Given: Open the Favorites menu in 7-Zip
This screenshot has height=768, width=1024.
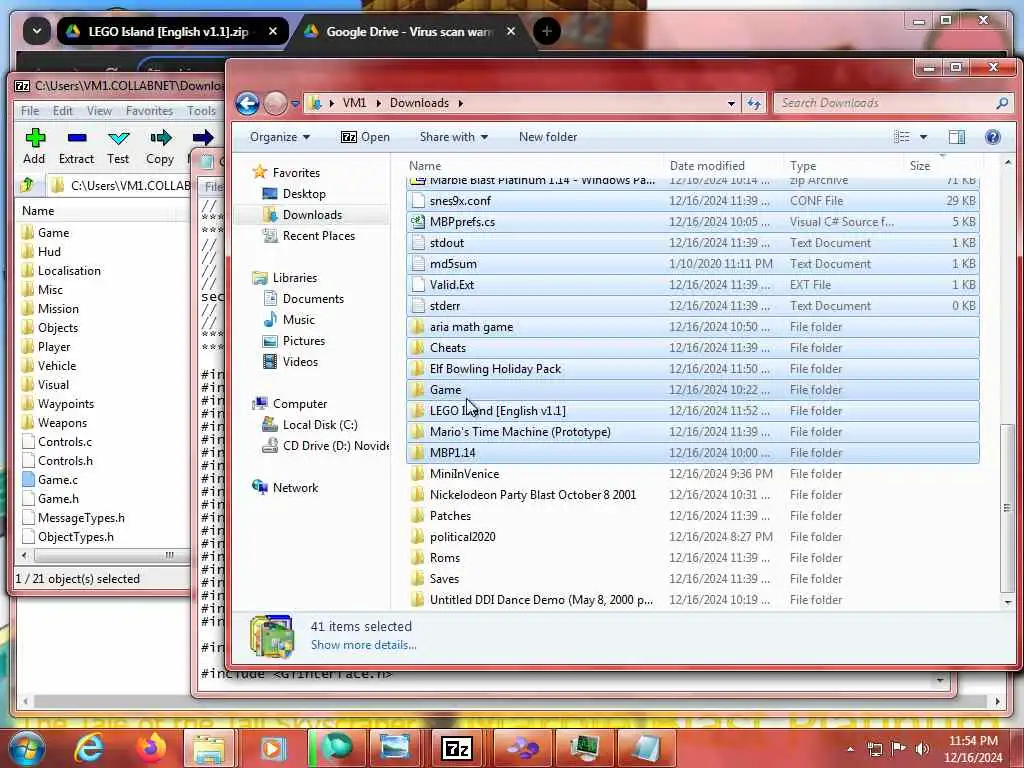Looking at the screenshot, I should coord(150,111).
